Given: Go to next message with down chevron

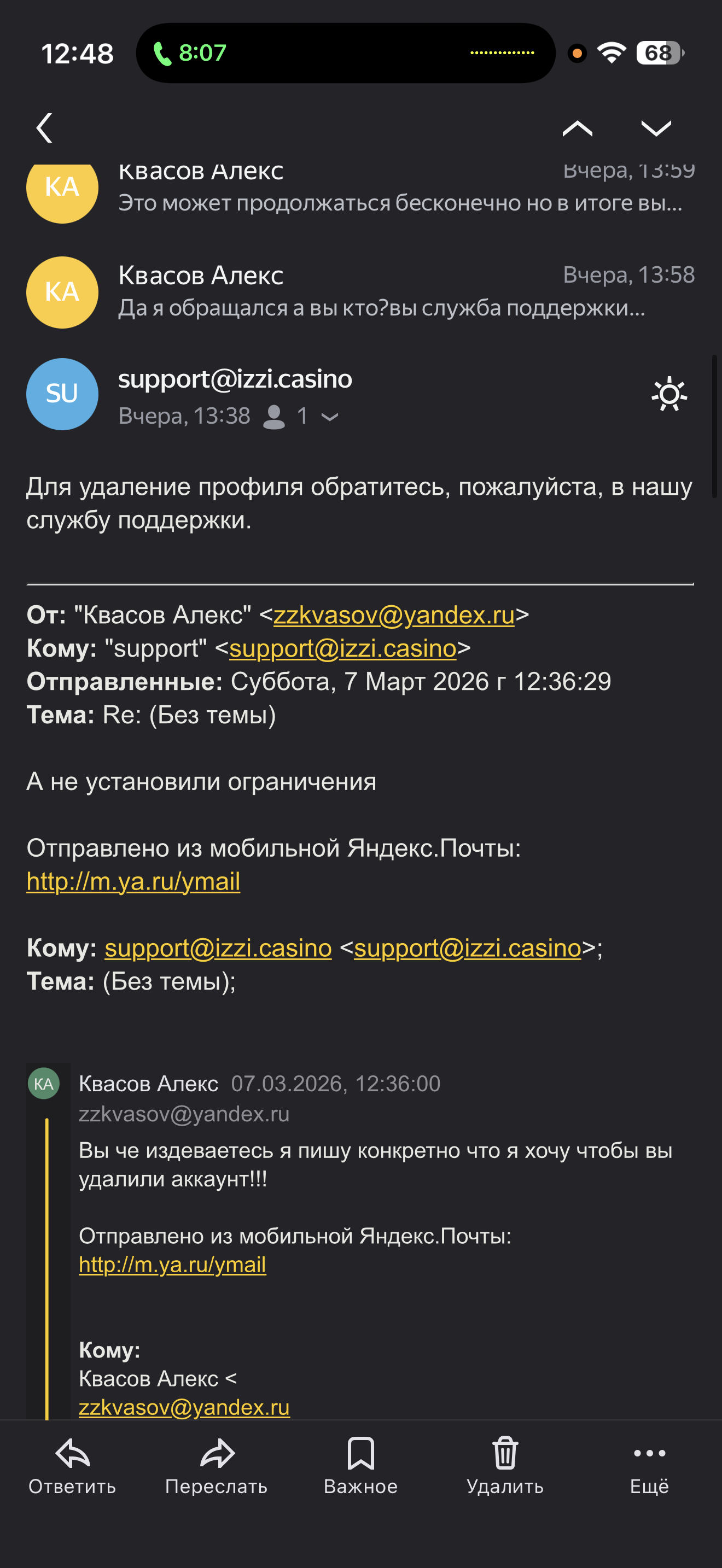Looking at the screenshot, I should pyautogui.click(x=656, y=128).
